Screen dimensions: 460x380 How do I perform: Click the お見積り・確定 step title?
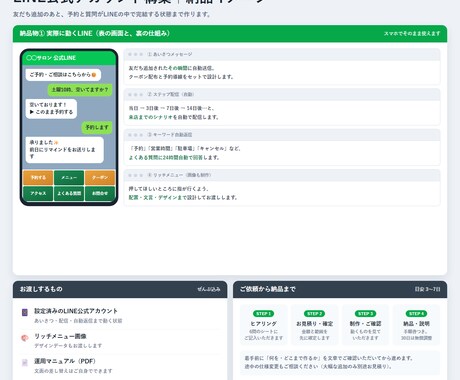click(314, 324)
